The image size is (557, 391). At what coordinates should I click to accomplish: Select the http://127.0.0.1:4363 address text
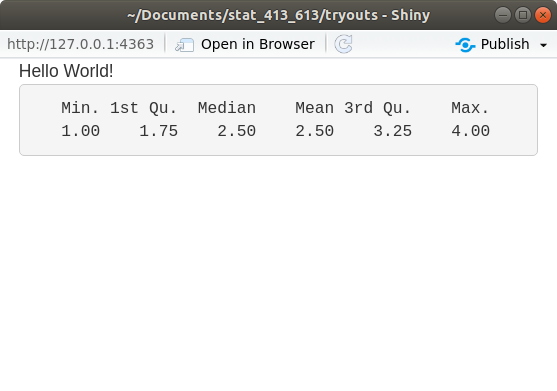click(x=80, y=44)
